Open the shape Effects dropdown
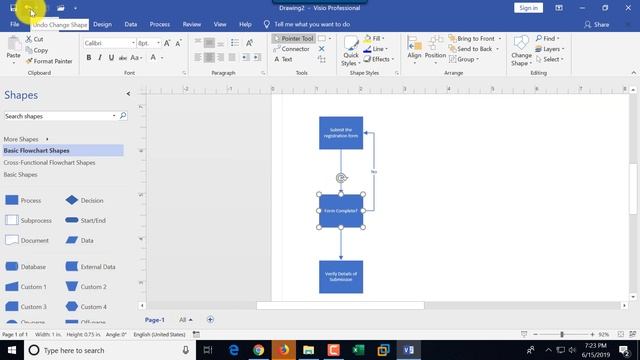640x360 pixels. (x=378, y=59)
